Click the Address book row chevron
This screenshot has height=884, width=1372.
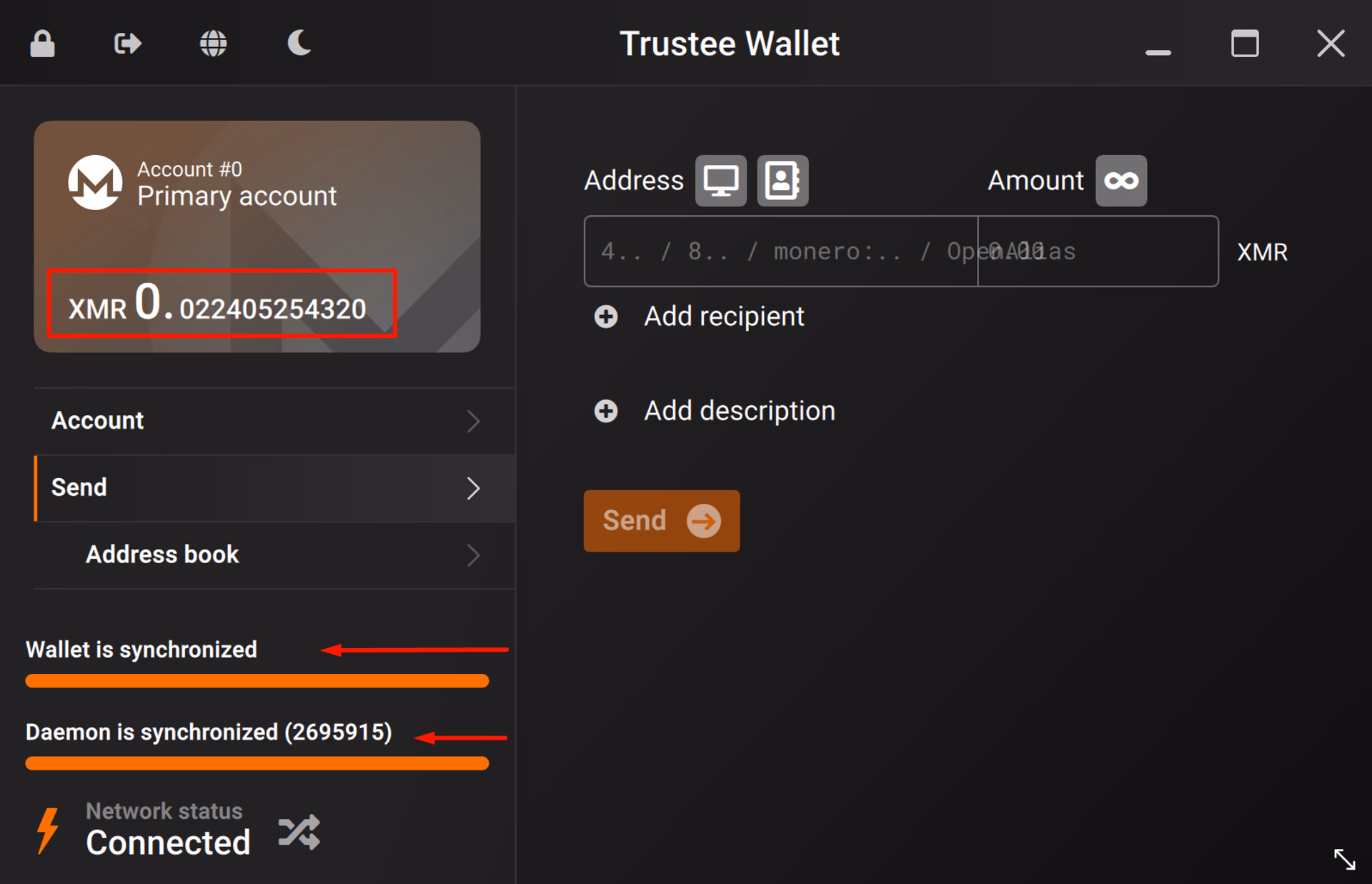coord(473,555)
